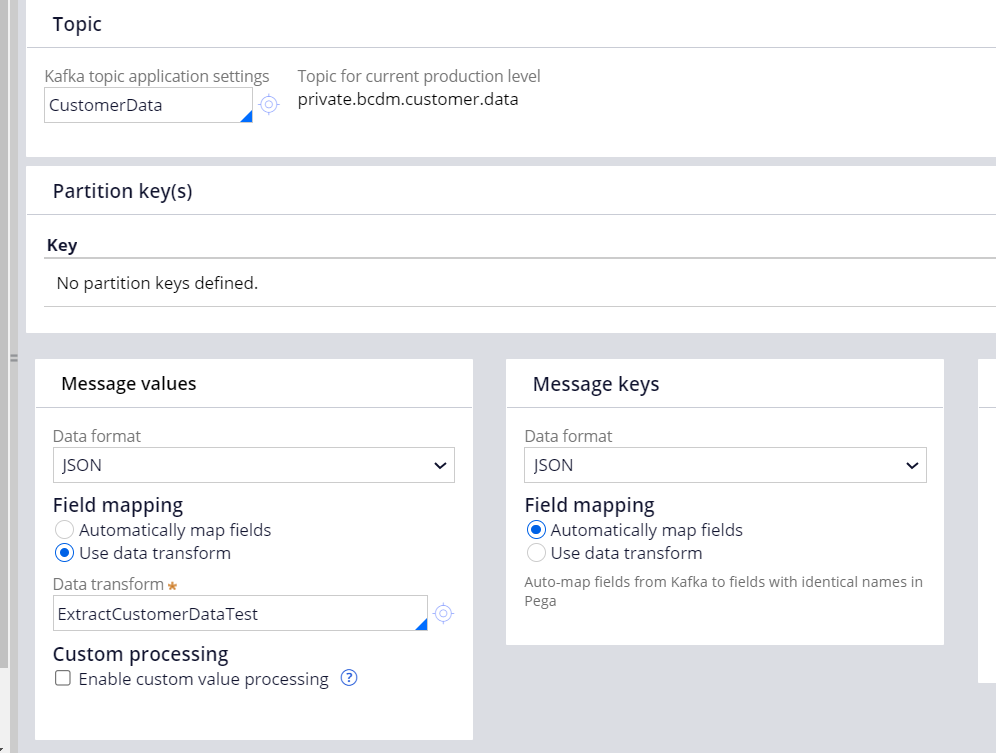Click the help icon beside custom value processing

coord(348,678)
